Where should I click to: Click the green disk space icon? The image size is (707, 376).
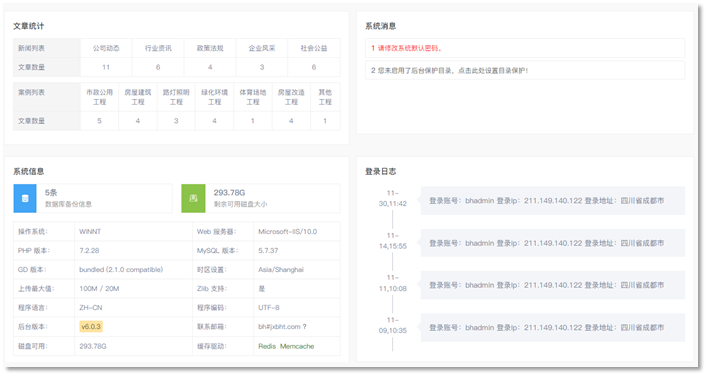193,198
